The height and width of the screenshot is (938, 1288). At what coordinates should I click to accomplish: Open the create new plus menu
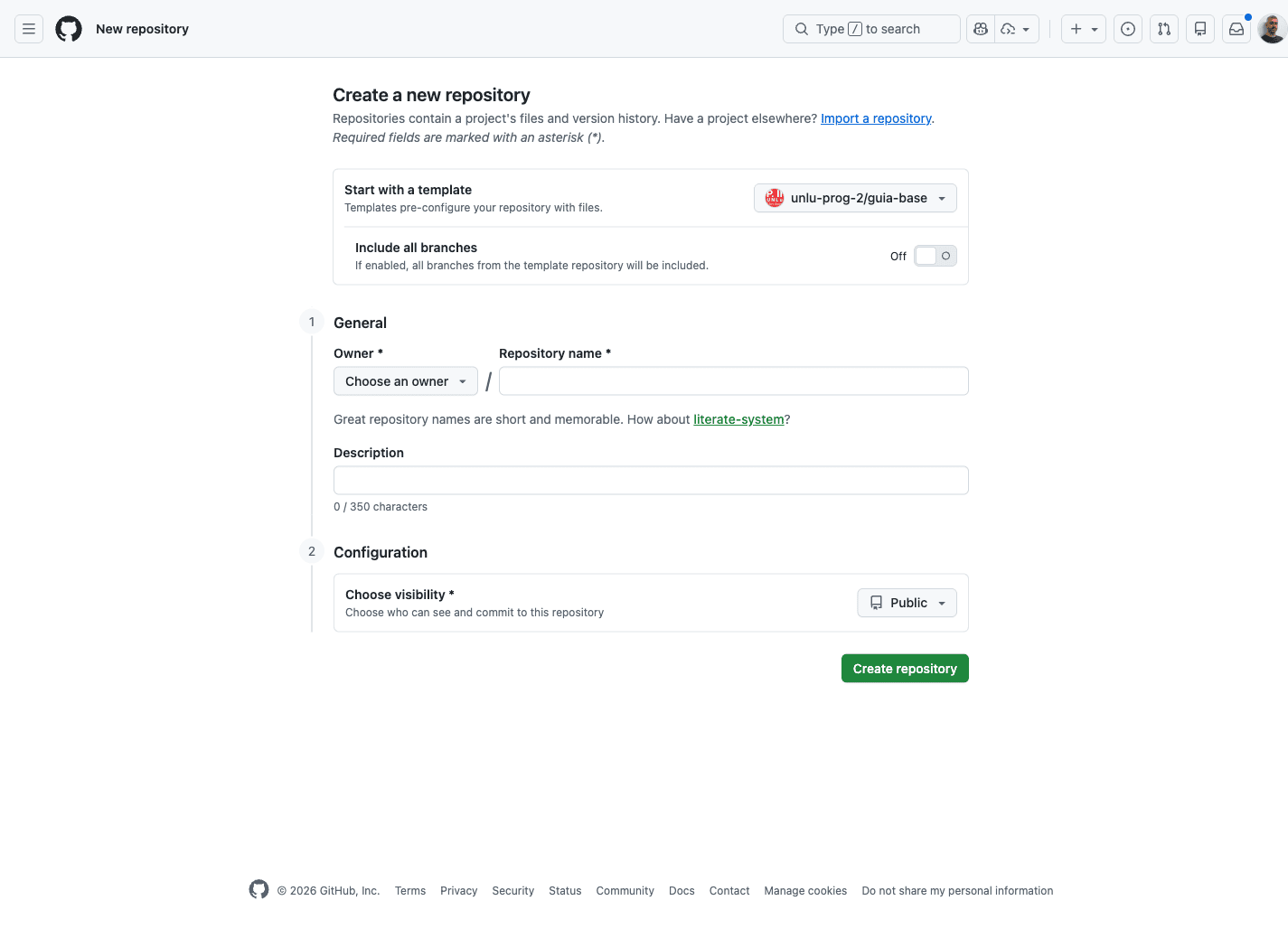(x=1083, y=29)
